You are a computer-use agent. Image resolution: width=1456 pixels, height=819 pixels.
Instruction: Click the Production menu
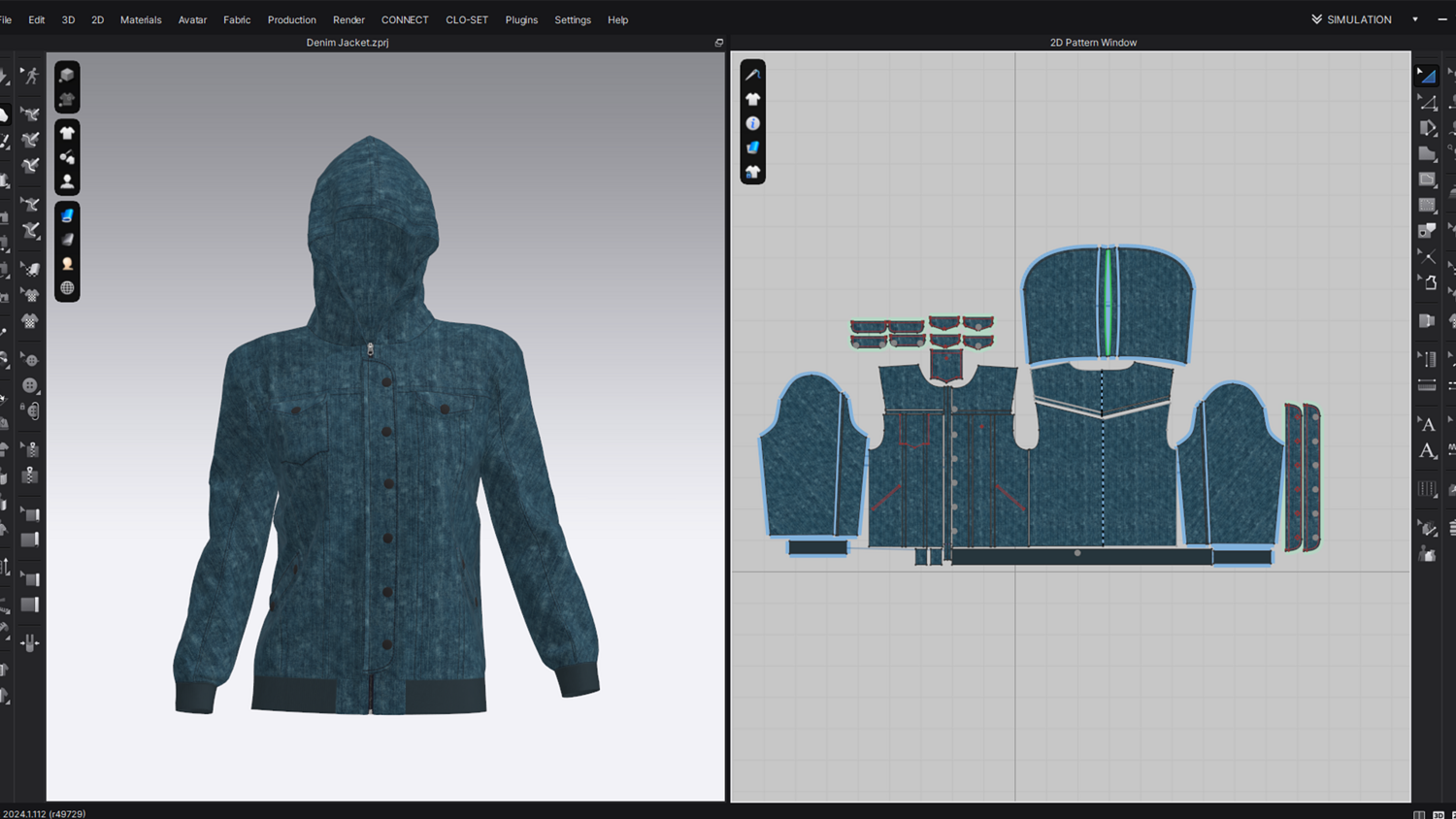292,19
